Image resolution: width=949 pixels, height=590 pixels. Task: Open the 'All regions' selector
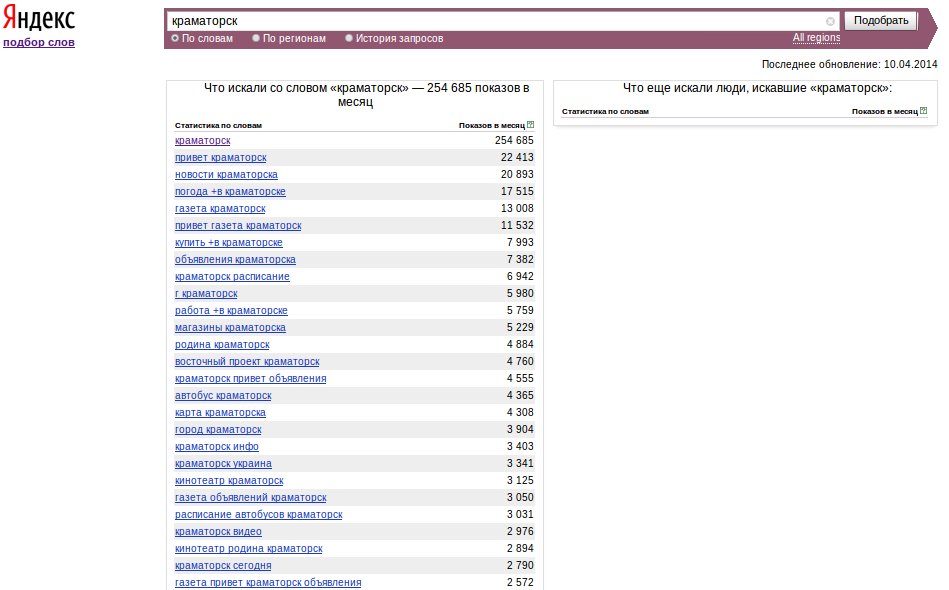816,38
